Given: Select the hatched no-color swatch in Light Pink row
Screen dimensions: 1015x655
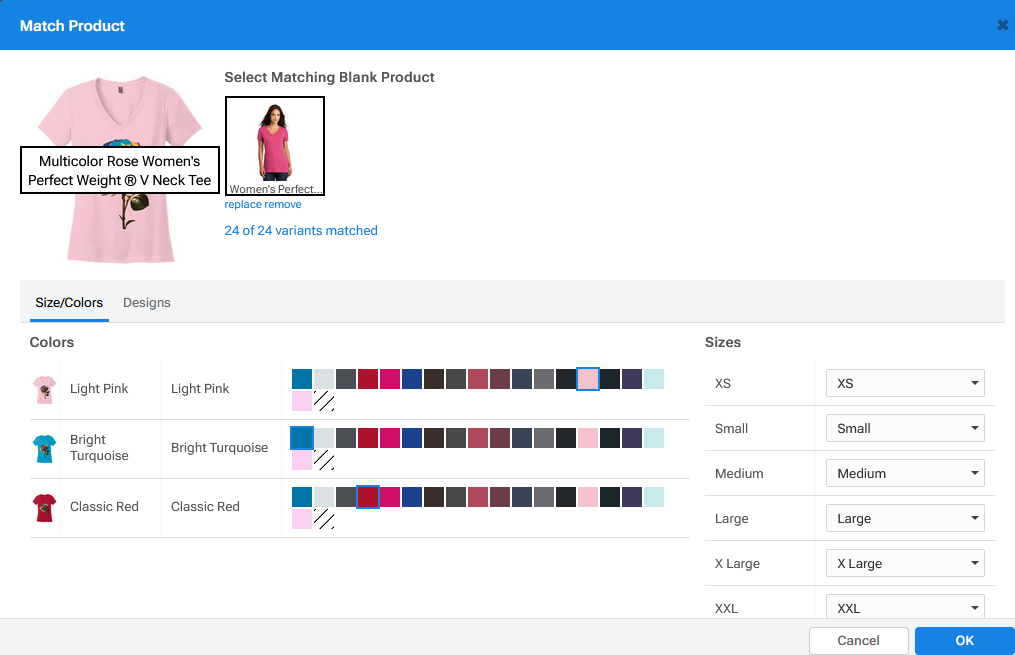Looking at the screenshot, I should [x=324, y=402].
